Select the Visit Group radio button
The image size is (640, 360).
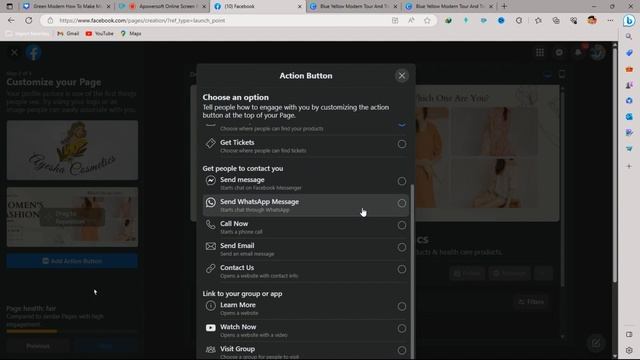click(402, 350)
